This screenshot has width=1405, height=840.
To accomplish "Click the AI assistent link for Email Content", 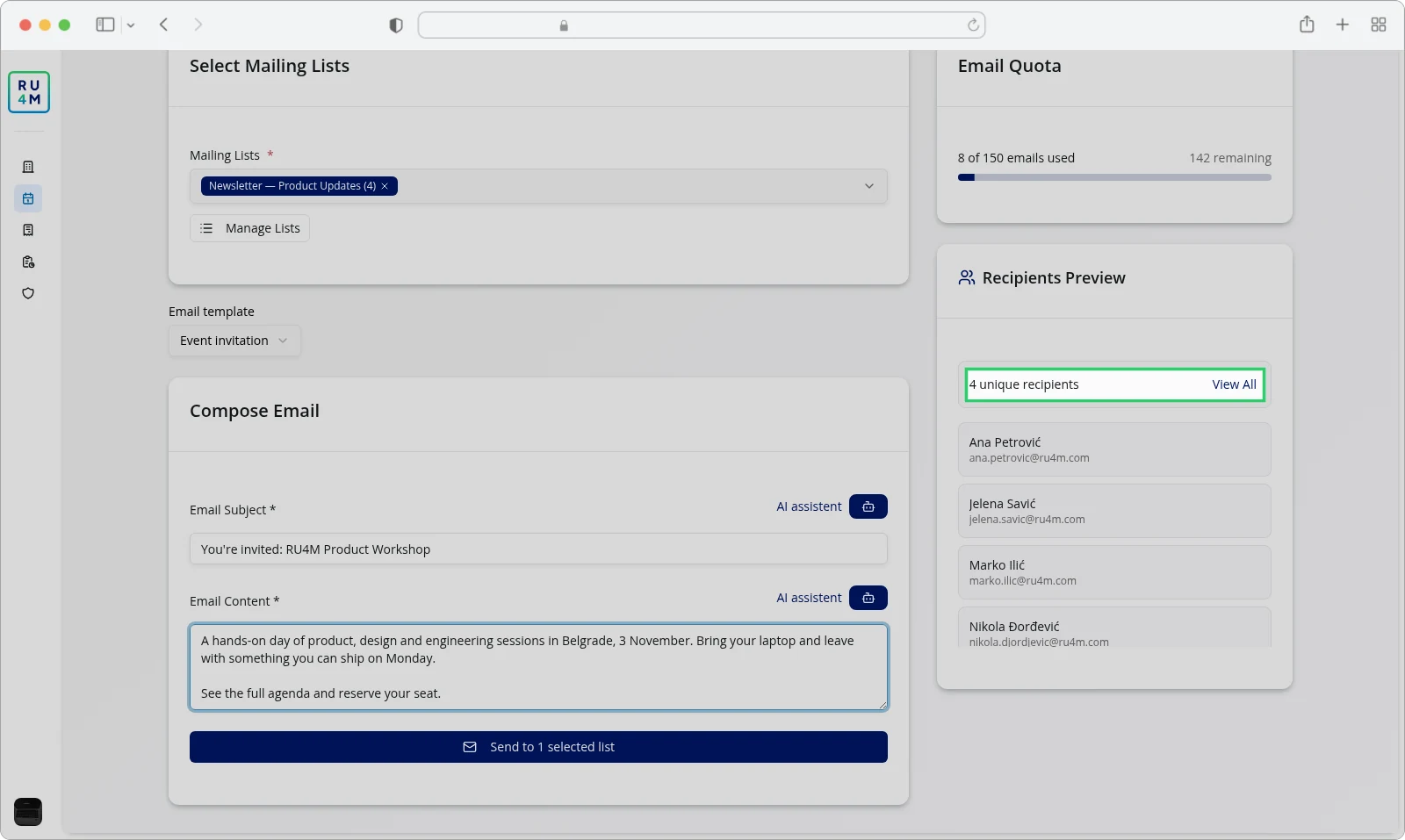I will point(809,598).
